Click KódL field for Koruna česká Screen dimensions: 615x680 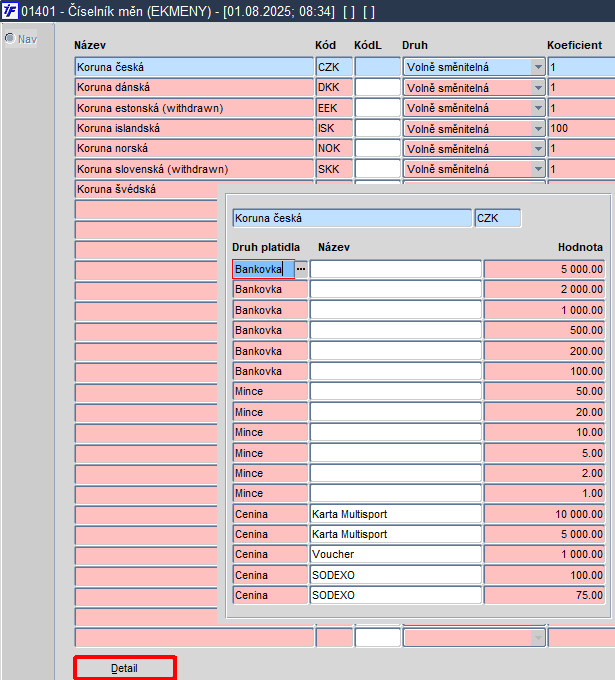[x=377, y=67]
